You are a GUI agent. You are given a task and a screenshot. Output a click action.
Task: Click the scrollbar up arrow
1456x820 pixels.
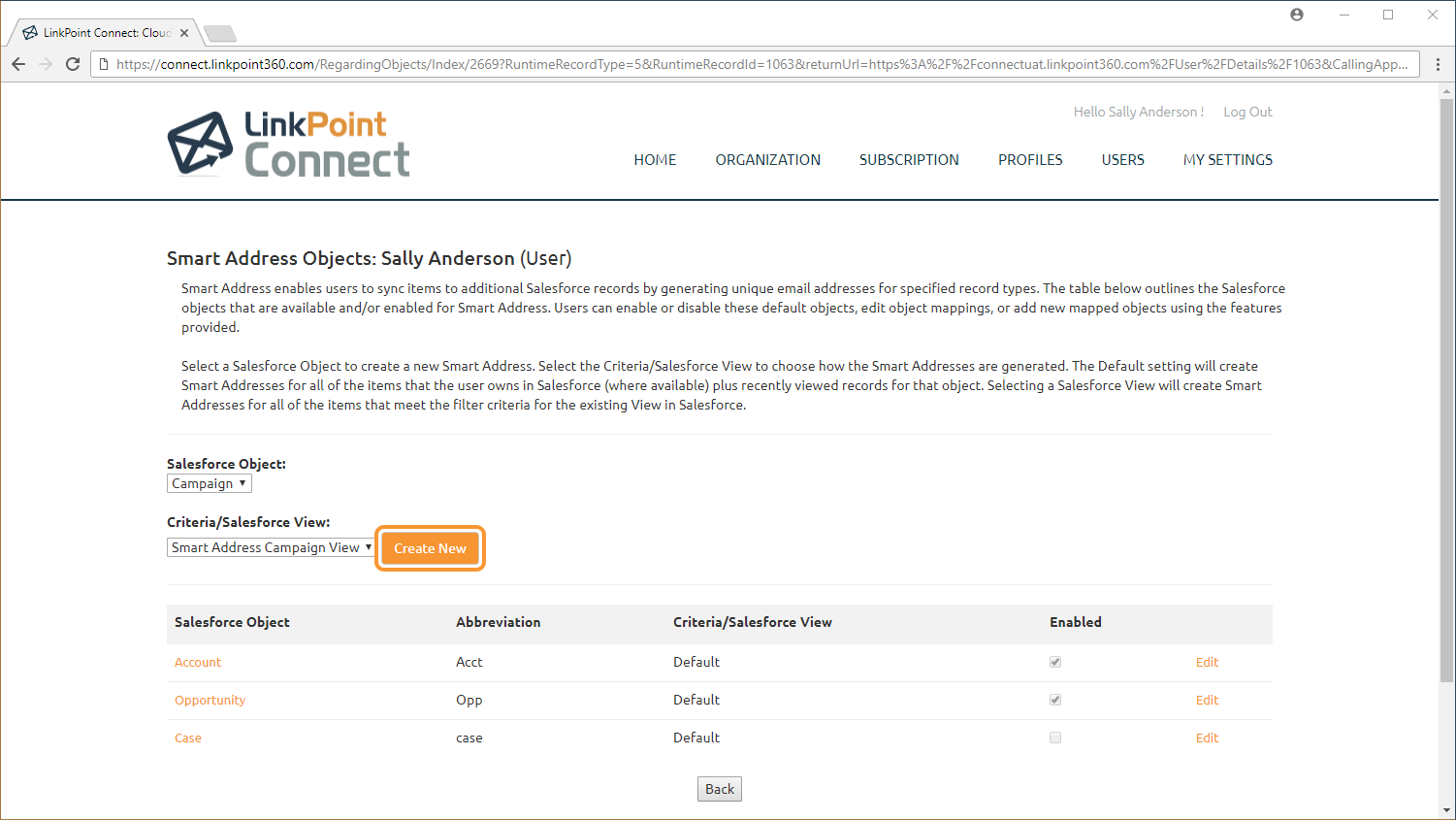tap(1446, 91)
